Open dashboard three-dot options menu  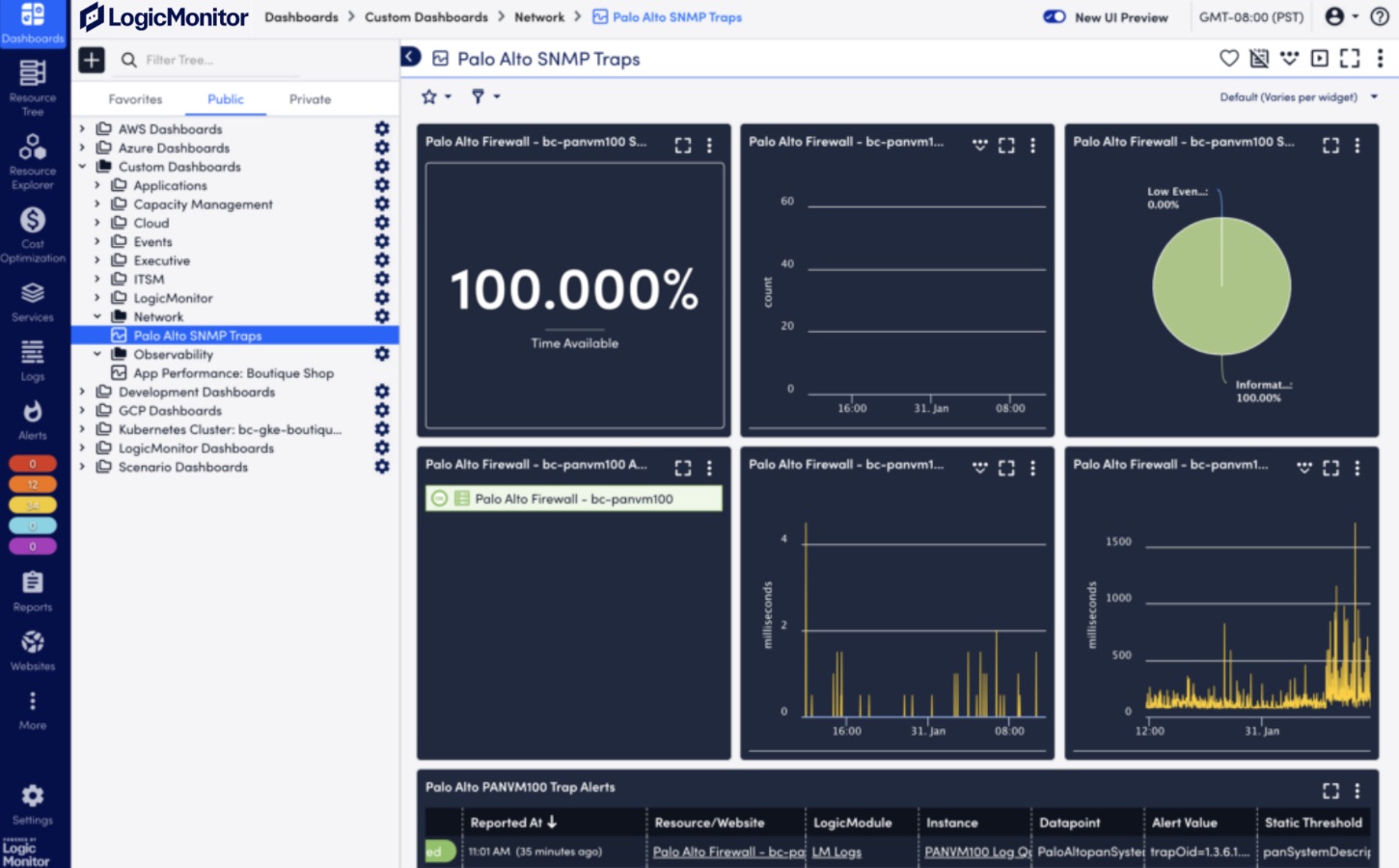click(1380, 59)
